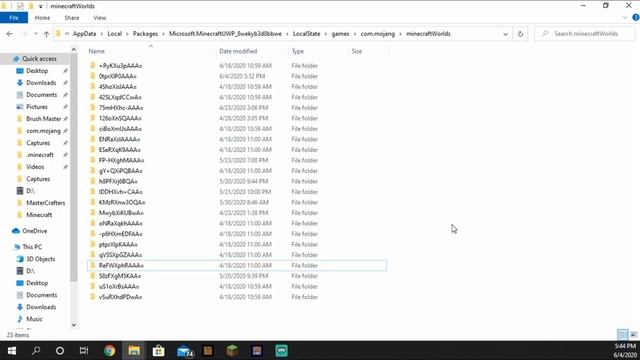Open the Home ribbon tab
This screenshot has height=360, width=640.
[42, 18]
